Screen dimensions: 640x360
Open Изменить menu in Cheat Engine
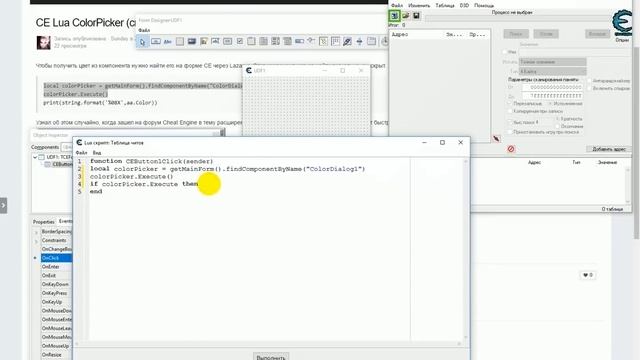pyautogui.click(x=419, y=5)
